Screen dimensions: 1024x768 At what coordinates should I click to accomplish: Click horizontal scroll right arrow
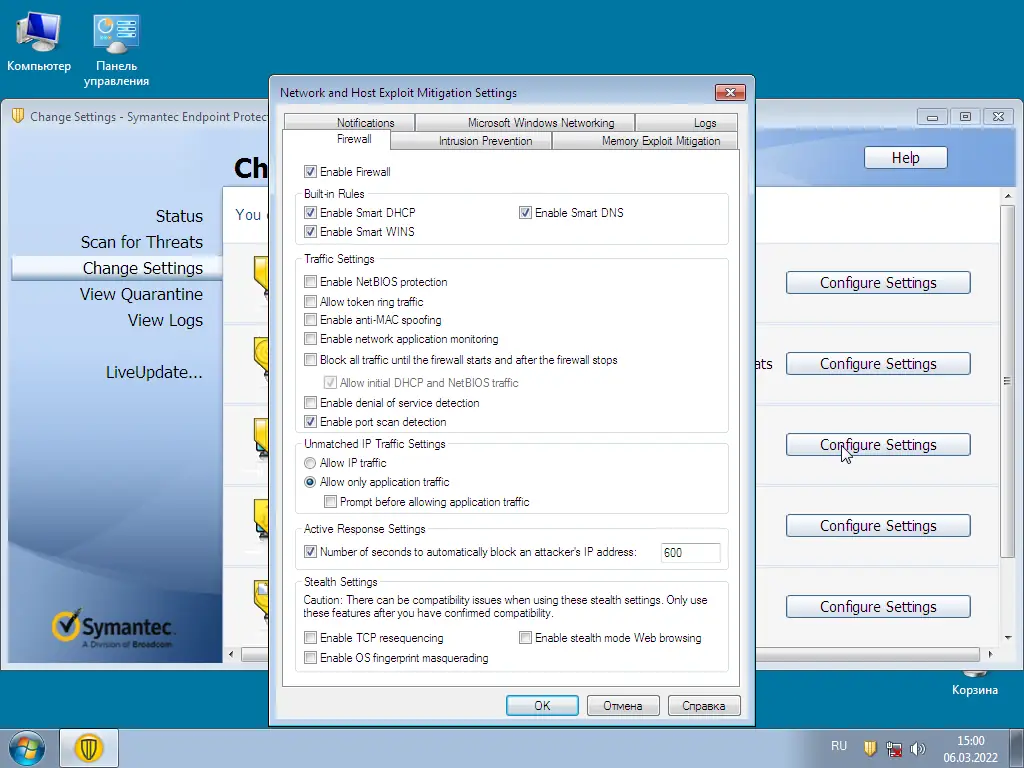click(990, 654)
